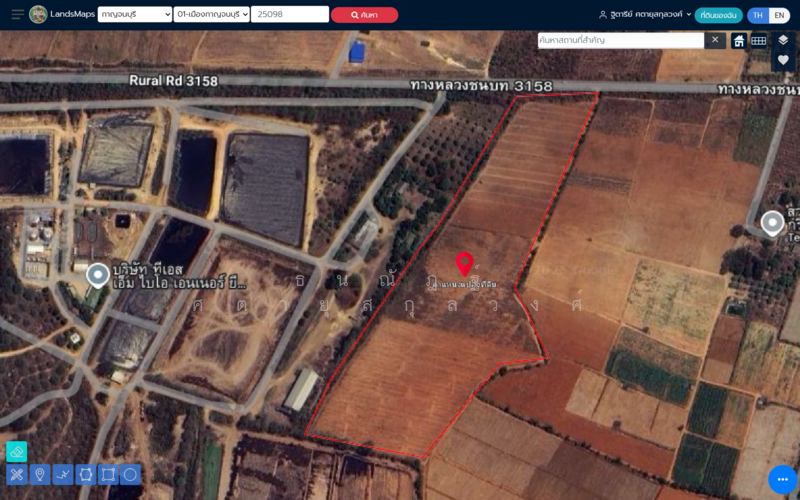The height and width of the screenshot is (500, 800).
Task: Select the place marker pin tool
Action: tap(39, 474)
